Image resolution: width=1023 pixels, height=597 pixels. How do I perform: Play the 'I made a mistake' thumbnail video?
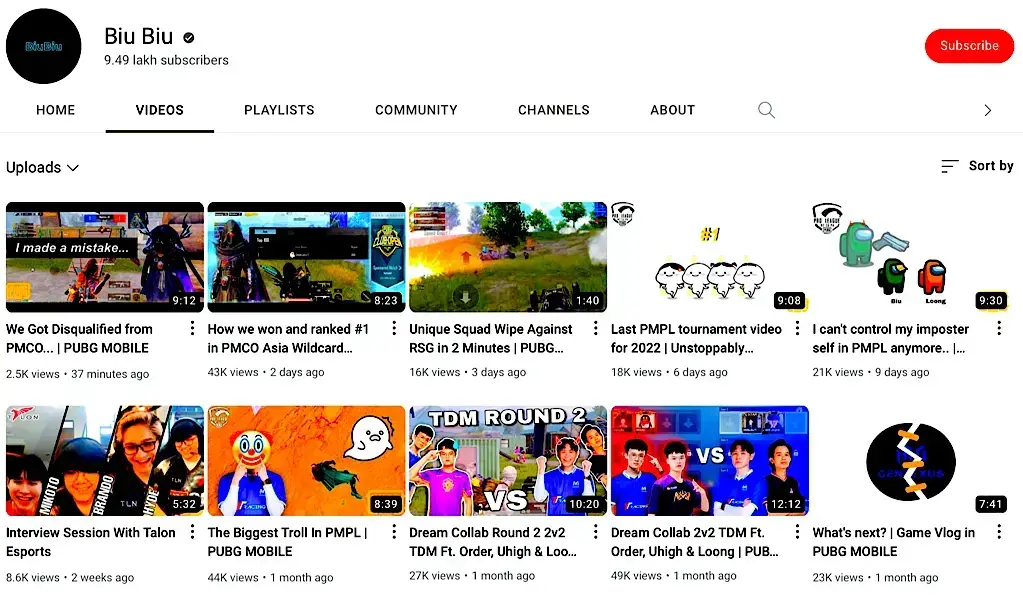[105, 257]
